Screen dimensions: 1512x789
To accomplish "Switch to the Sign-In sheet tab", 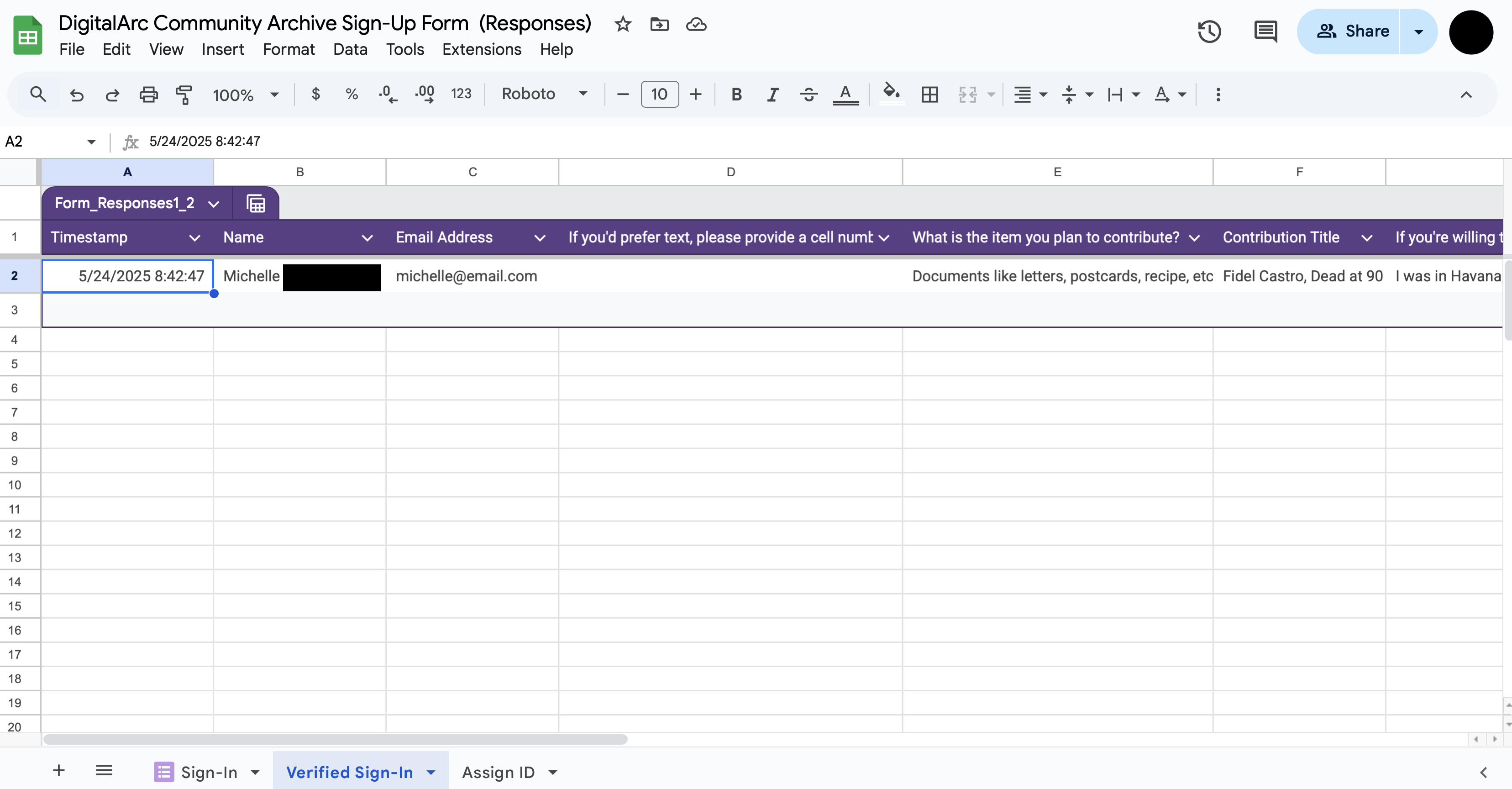I will point(207,772).
